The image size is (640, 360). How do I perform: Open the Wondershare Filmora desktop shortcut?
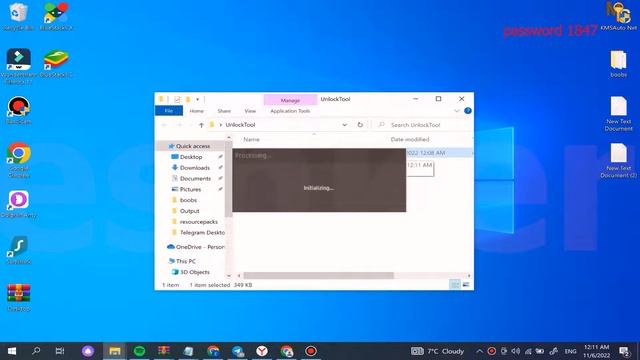pos(18,66)
